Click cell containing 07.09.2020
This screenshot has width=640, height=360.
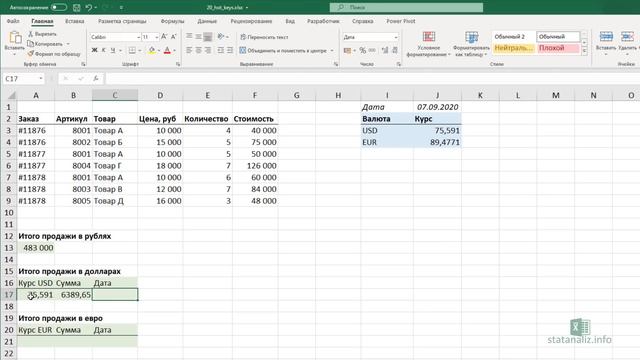click(437, 107)
